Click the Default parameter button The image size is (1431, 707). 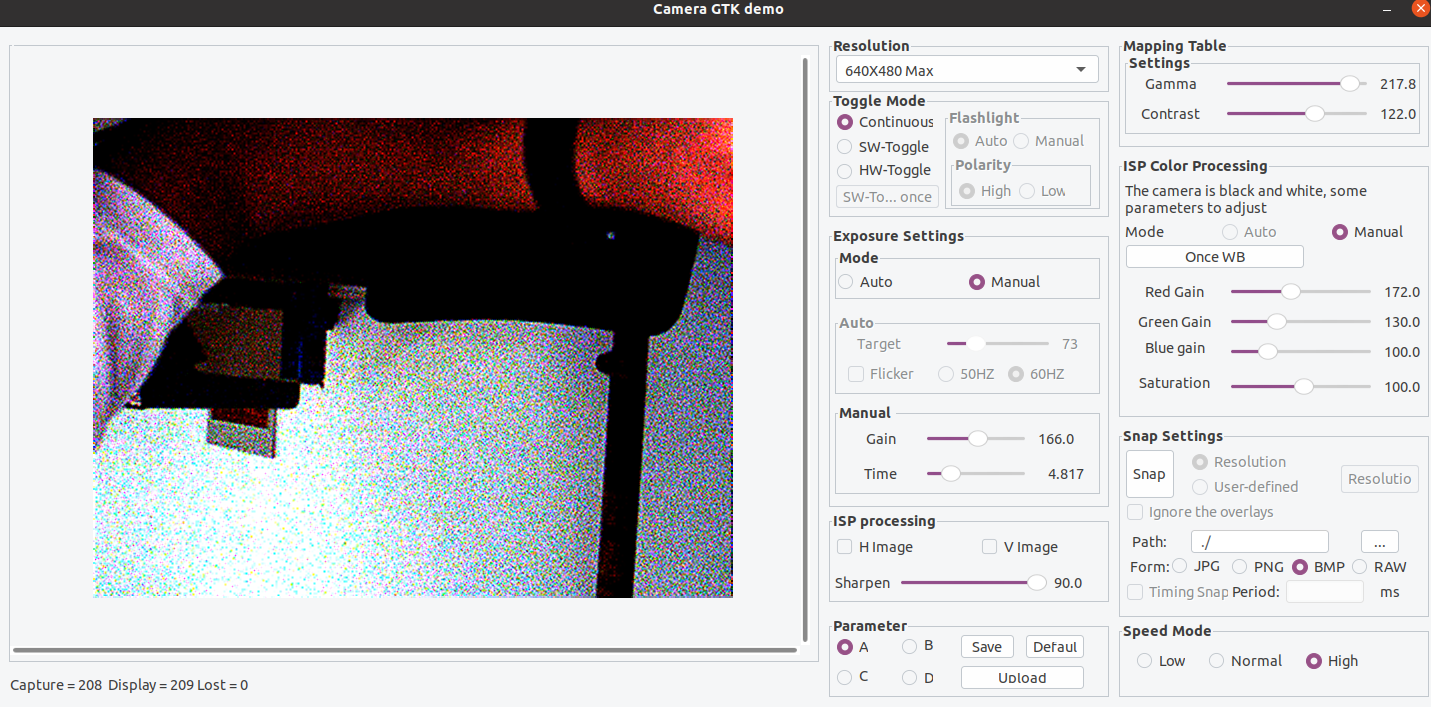[1055, 647]
